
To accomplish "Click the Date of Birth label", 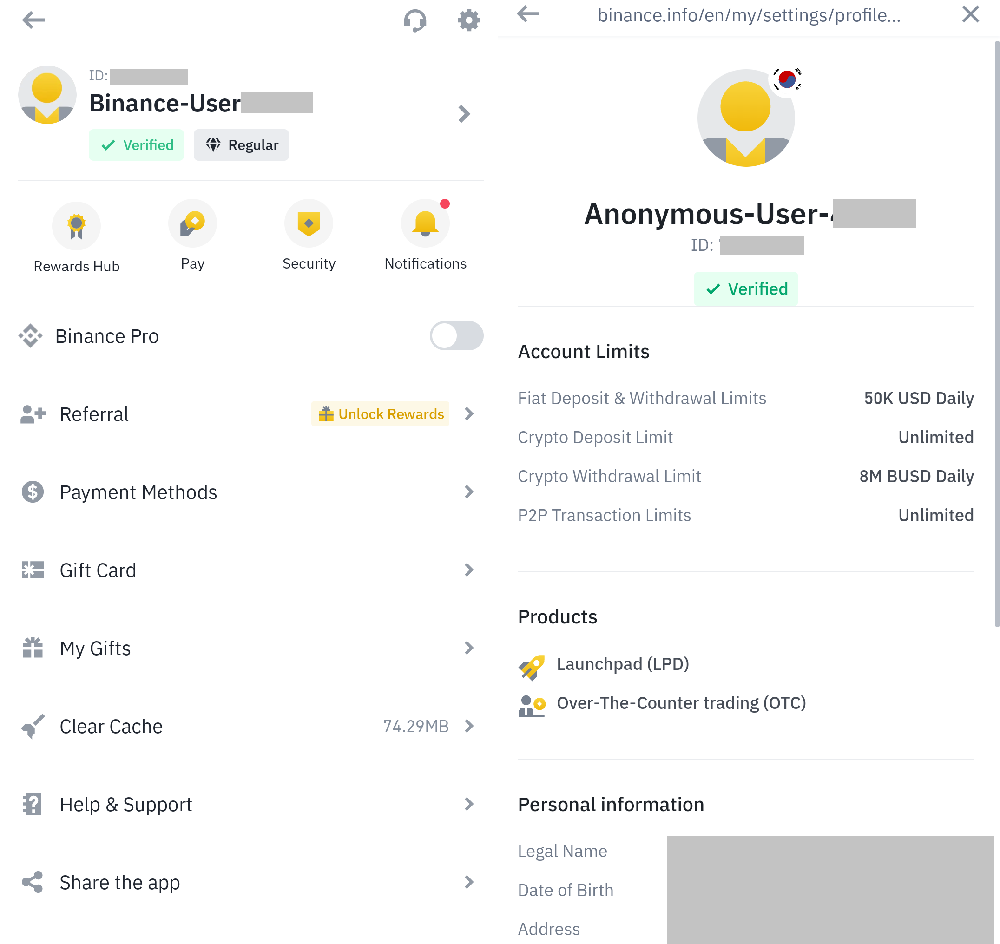I will [x=565, y=890].
